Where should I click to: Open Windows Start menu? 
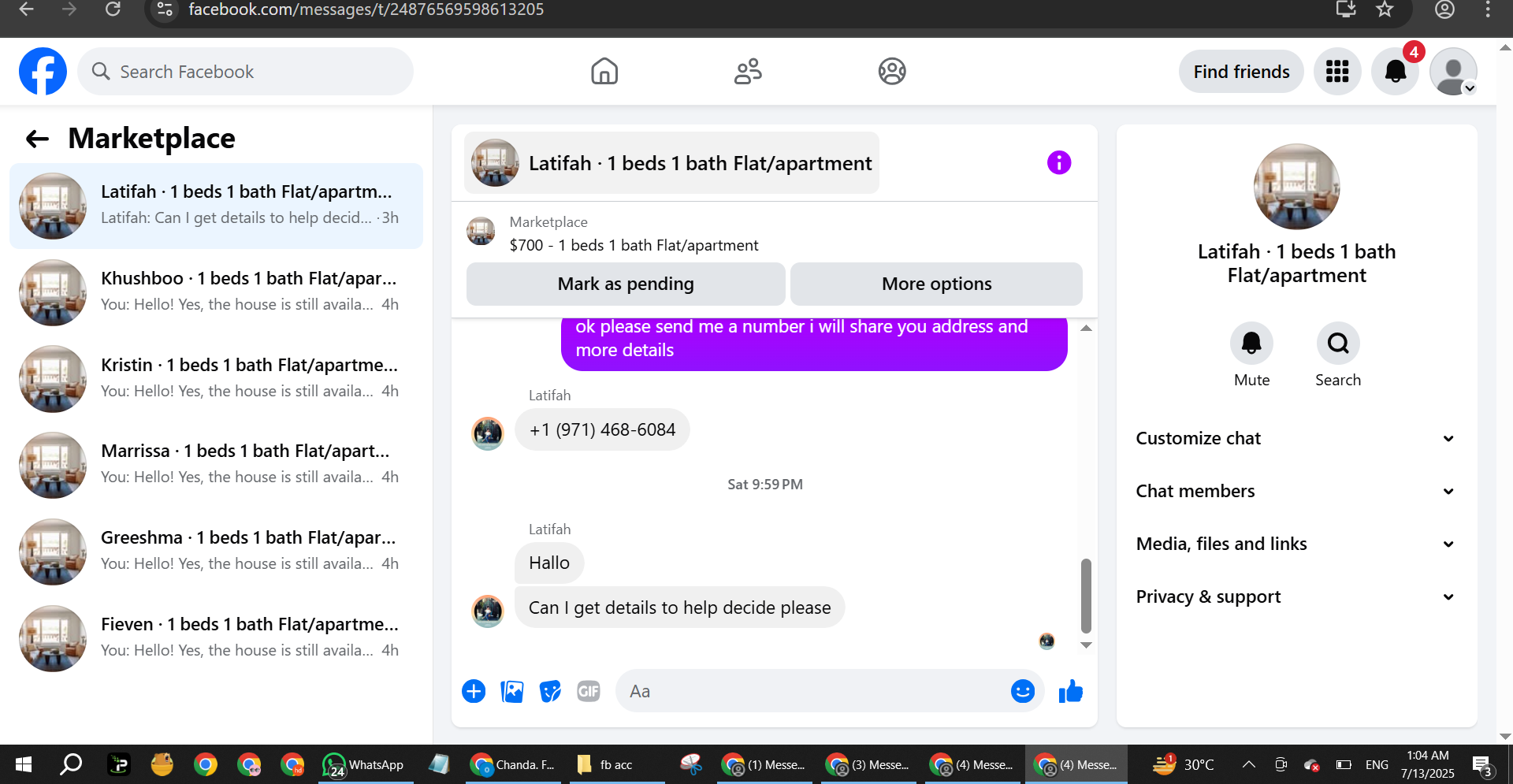click(24, 765)
